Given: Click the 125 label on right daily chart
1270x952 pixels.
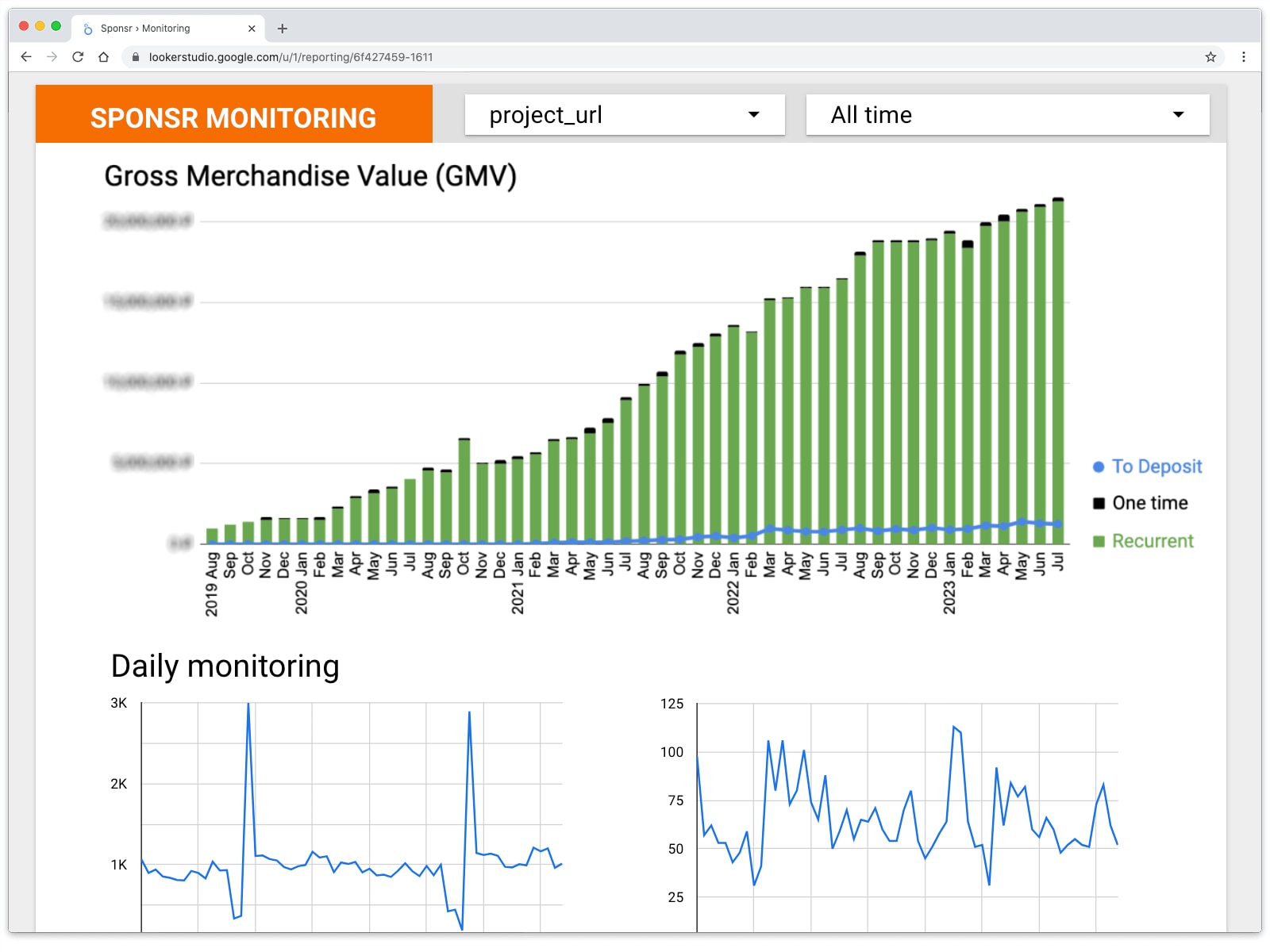Looking at the screenshot, I should point(672,704).
